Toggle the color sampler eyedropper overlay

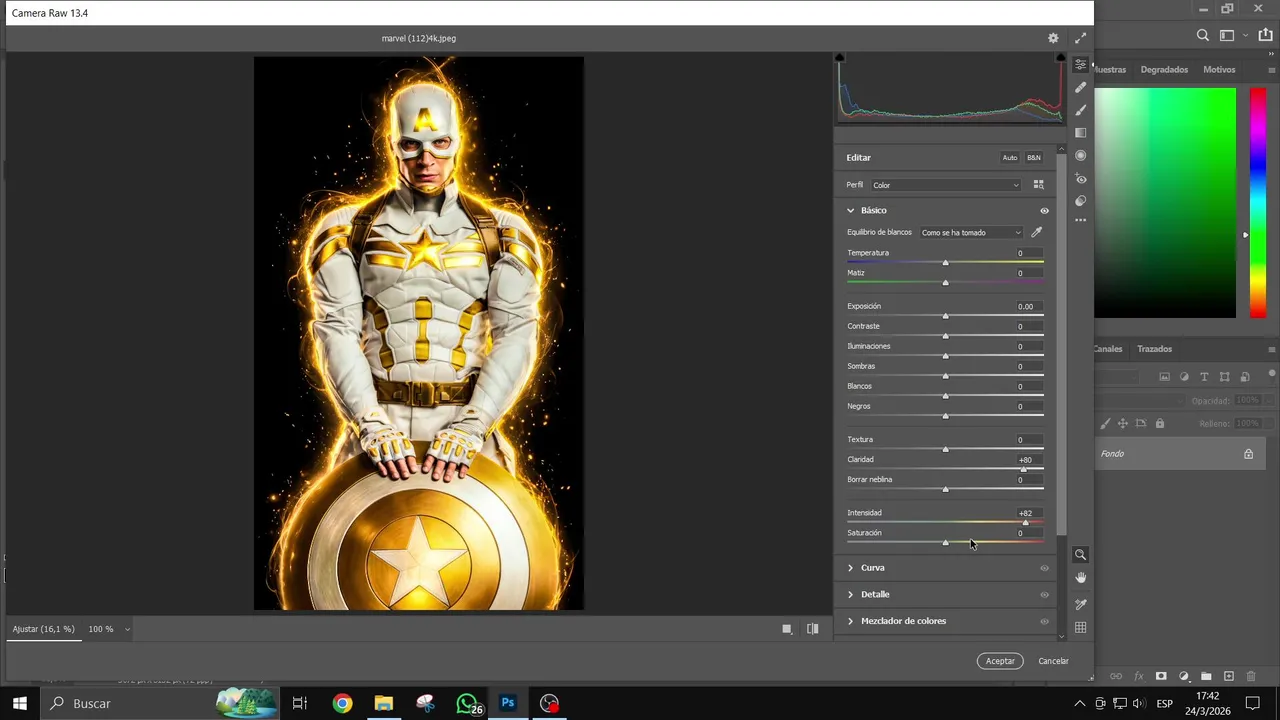coord(1080,604)
